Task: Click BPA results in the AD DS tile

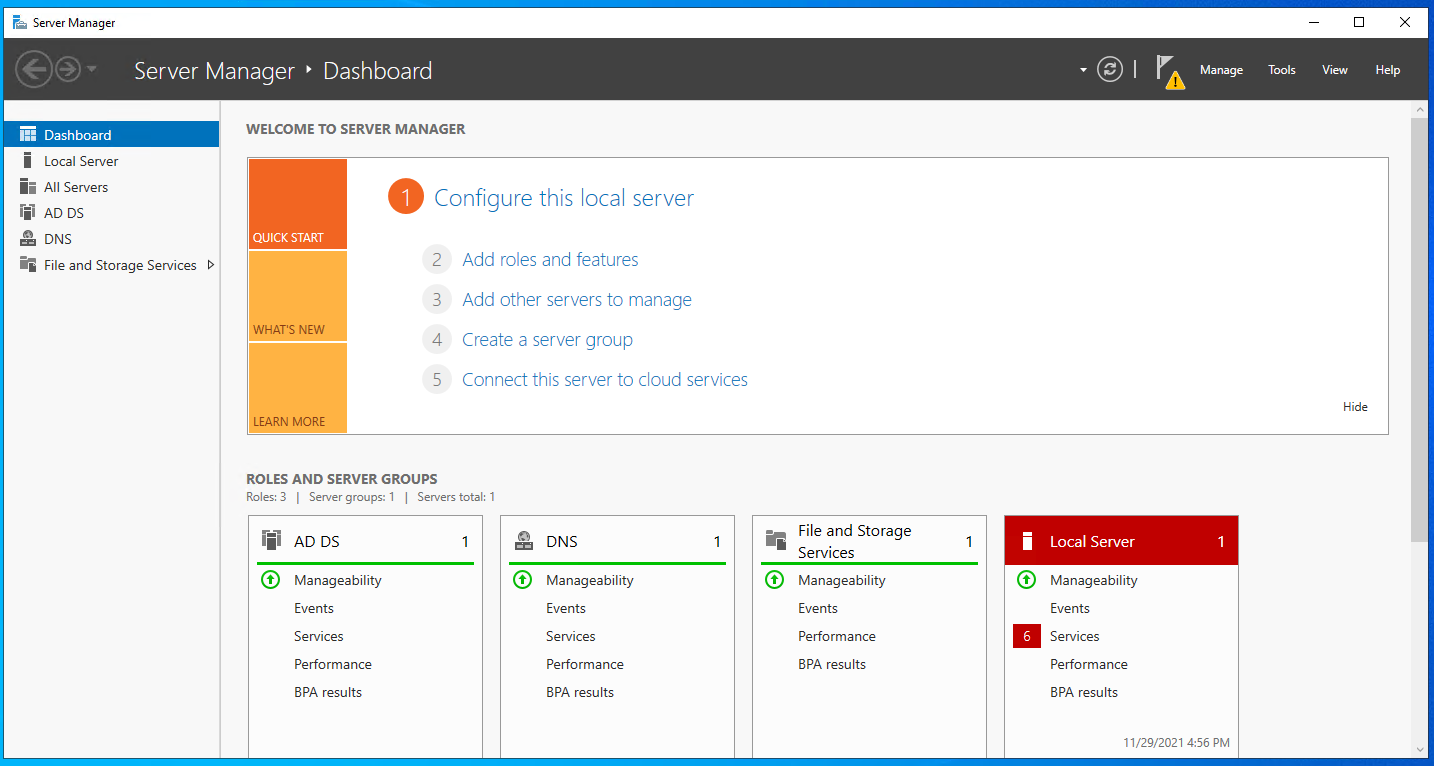Action: (x=328, y=692)
